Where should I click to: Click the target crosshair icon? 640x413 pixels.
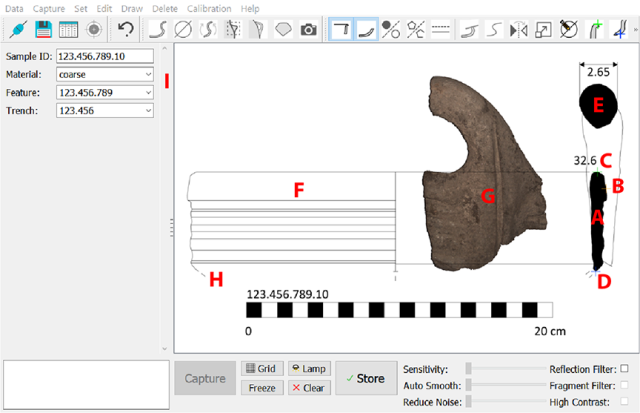[93, 30]
